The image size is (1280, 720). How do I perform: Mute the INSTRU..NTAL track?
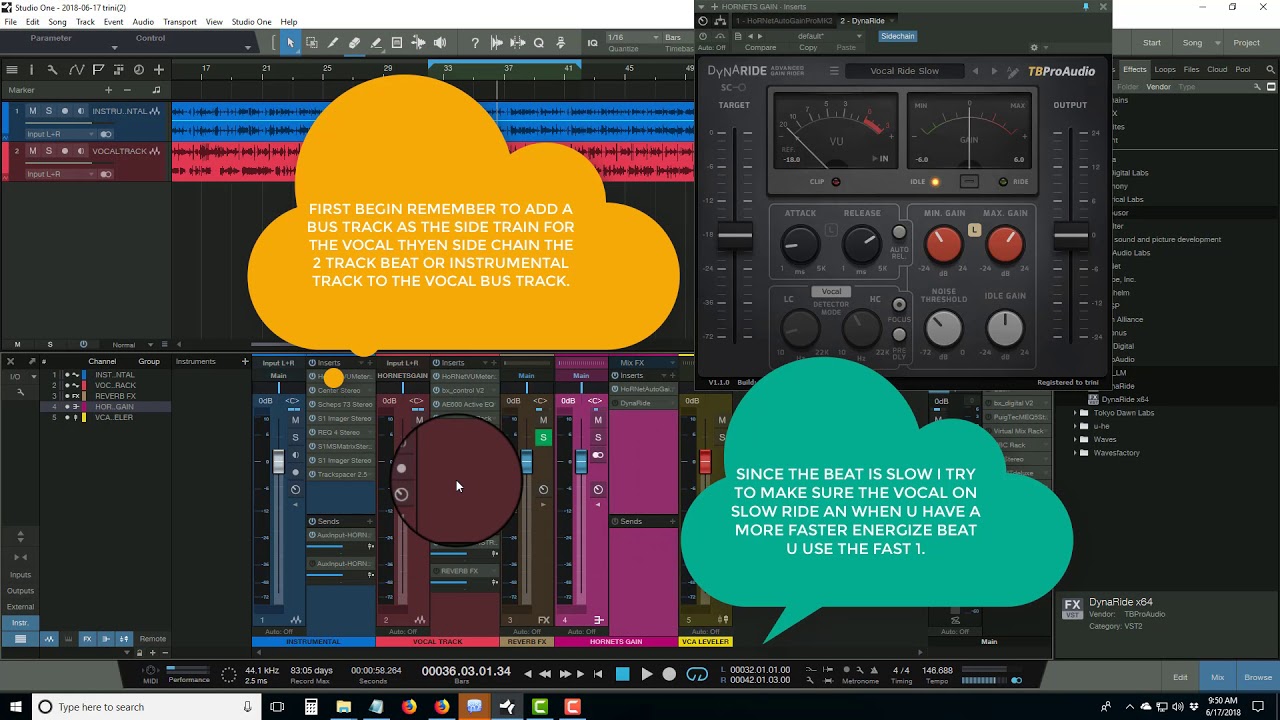coord(33,111)
